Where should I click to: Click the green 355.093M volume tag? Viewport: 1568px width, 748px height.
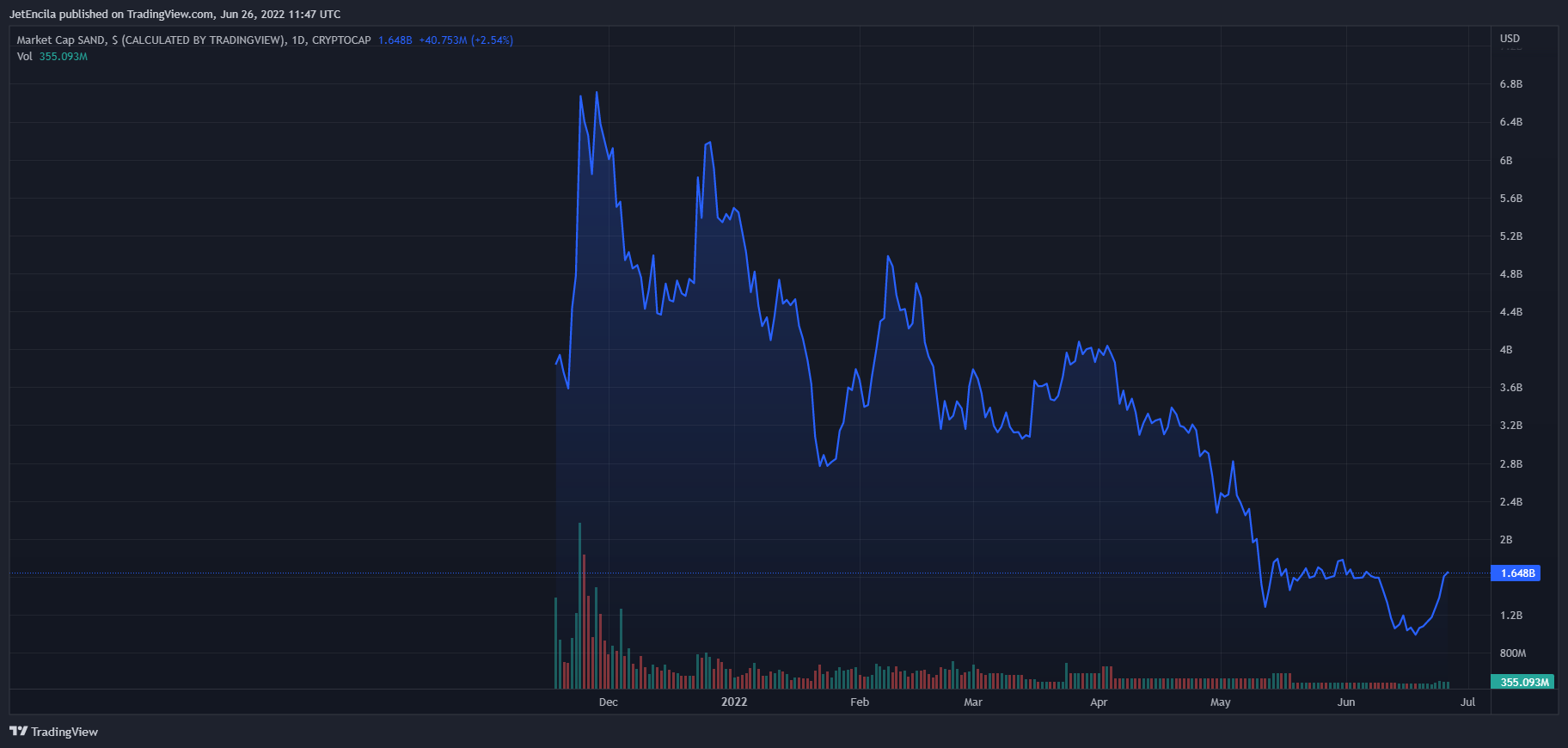click(1523, 682)
